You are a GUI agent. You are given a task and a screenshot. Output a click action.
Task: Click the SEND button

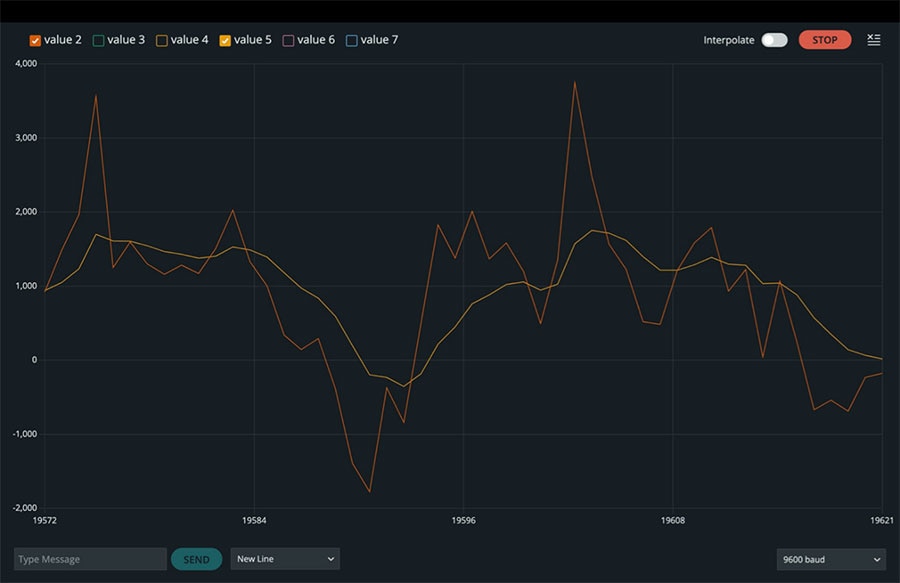pos(196,559)
